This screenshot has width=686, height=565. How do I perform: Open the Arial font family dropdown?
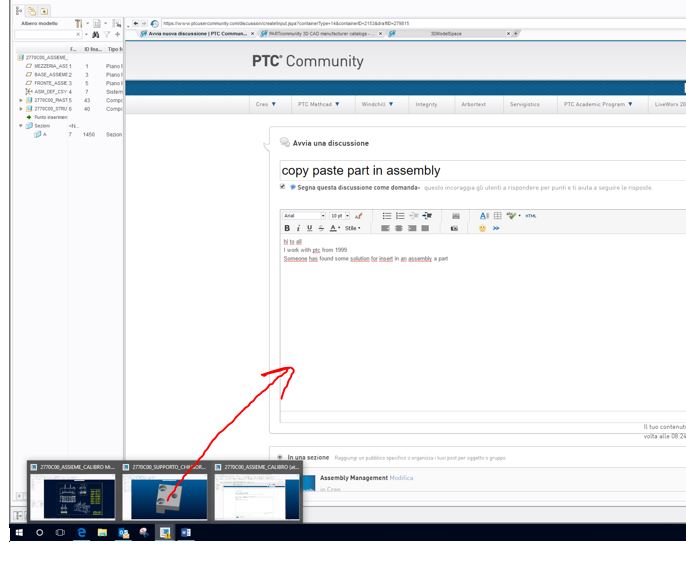point(304,216)
